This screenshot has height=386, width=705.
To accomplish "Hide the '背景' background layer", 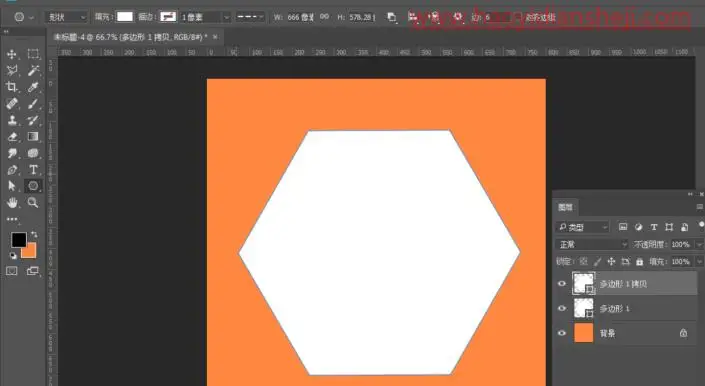I will [562, 333].
